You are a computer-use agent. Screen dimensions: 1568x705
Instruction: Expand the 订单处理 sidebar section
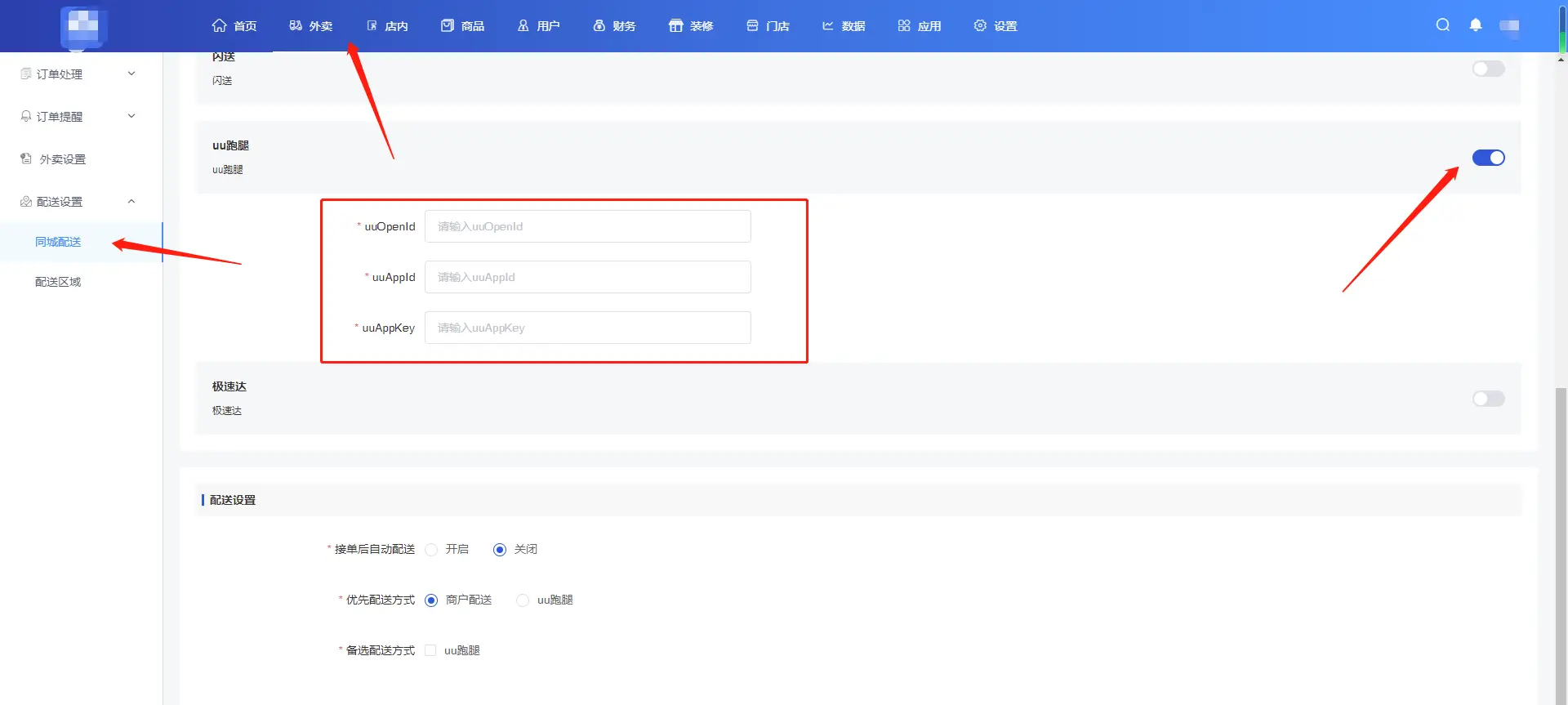tap(78, 74)
